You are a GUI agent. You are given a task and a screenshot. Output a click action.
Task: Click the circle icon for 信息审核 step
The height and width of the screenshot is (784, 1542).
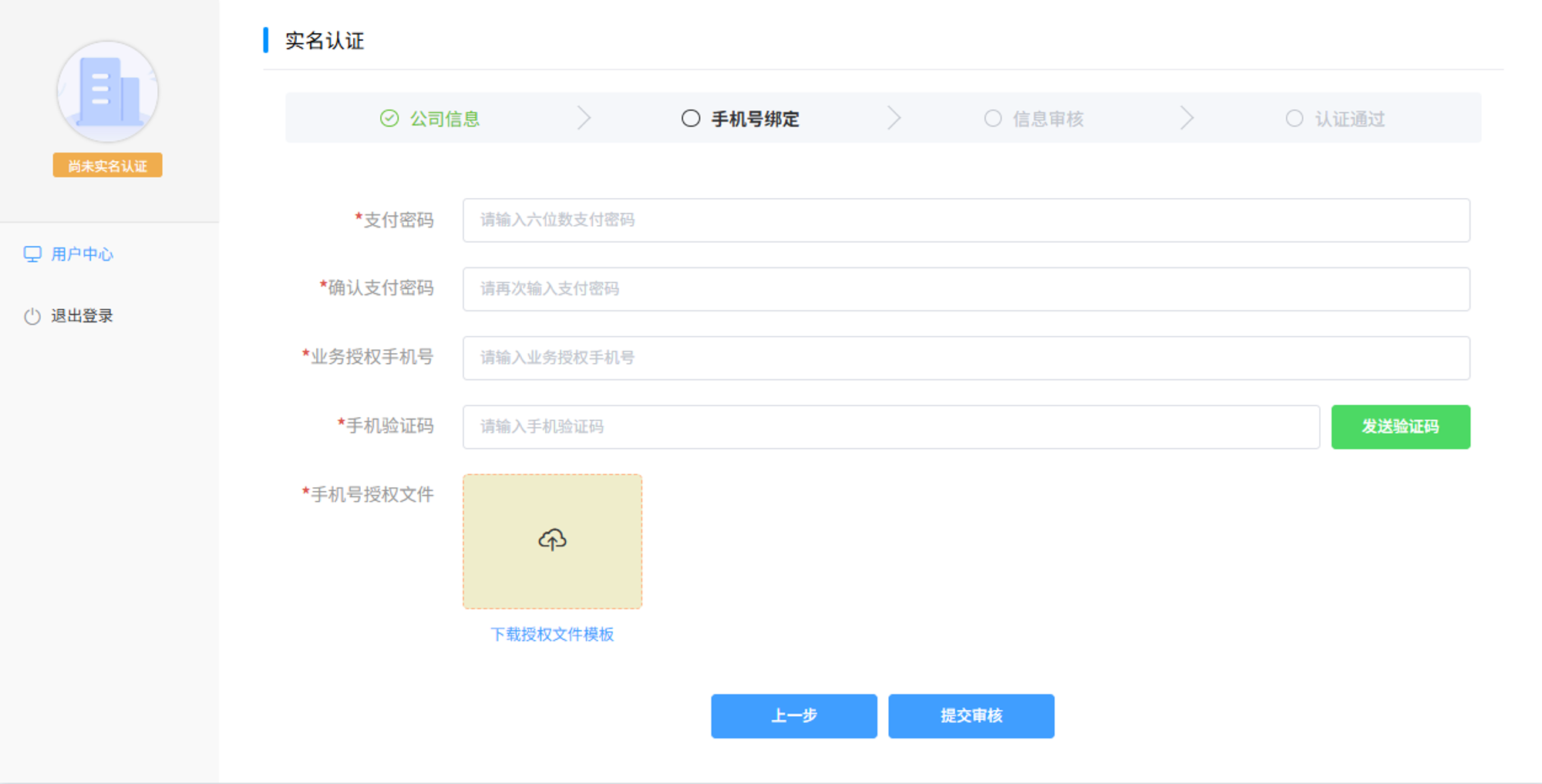click(993, 119)
